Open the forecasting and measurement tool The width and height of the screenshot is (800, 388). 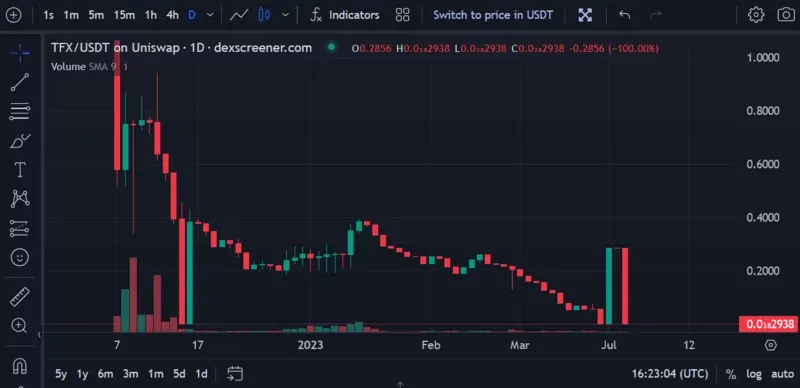(x=20, y=228)
